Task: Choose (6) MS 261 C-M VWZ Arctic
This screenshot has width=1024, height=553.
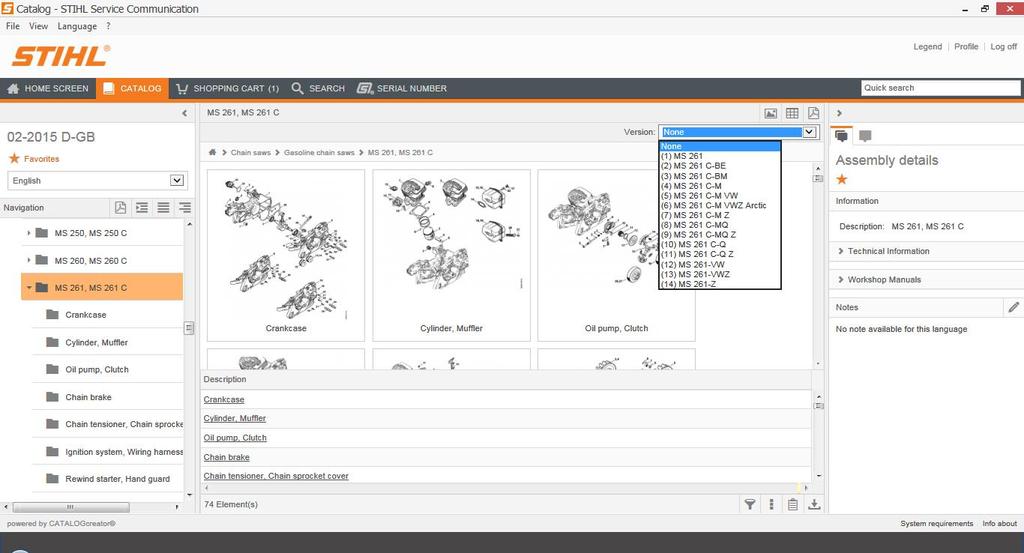Action: (x=720, y=205)
